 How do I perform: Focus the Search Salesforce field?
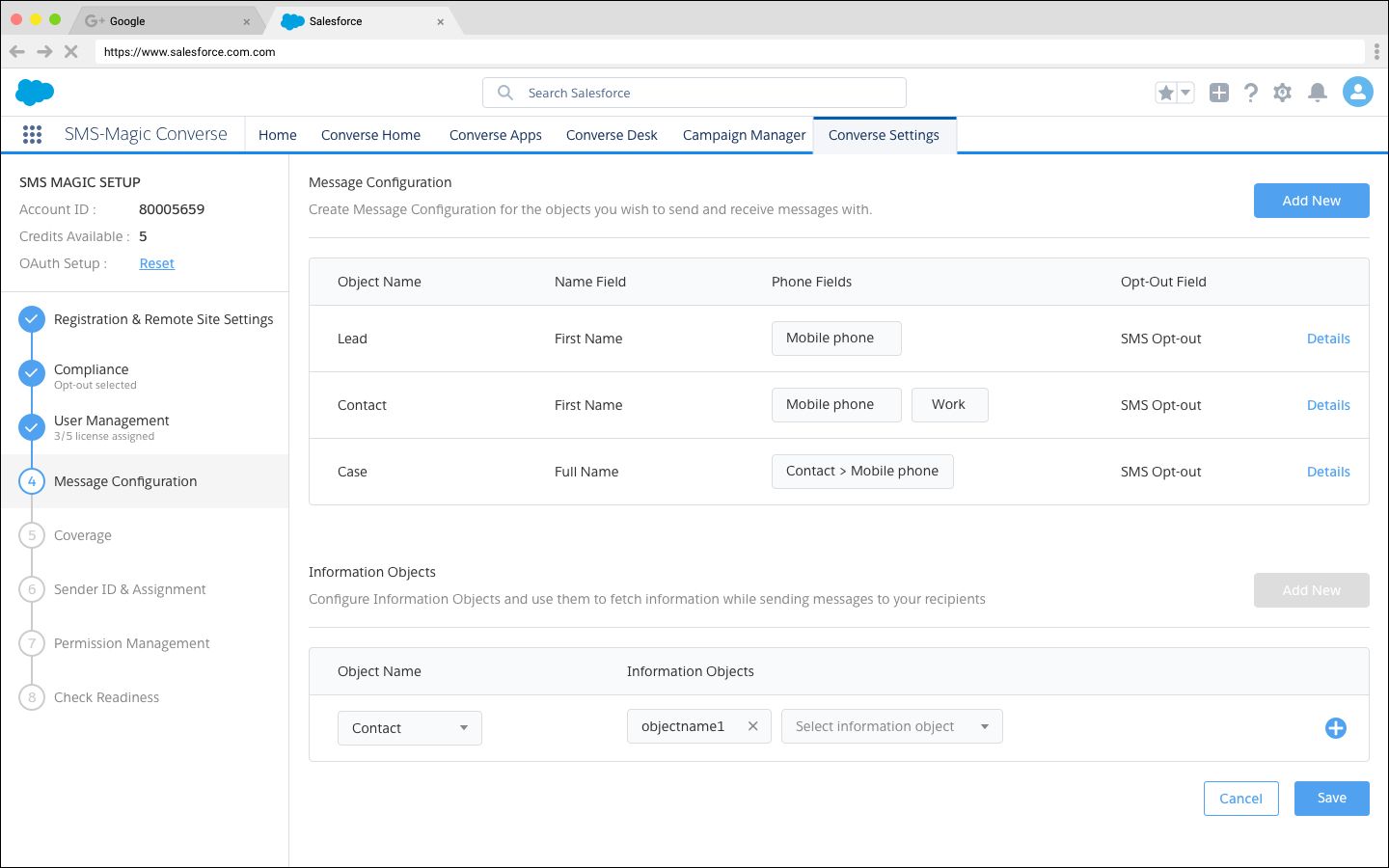coord(694,93)
